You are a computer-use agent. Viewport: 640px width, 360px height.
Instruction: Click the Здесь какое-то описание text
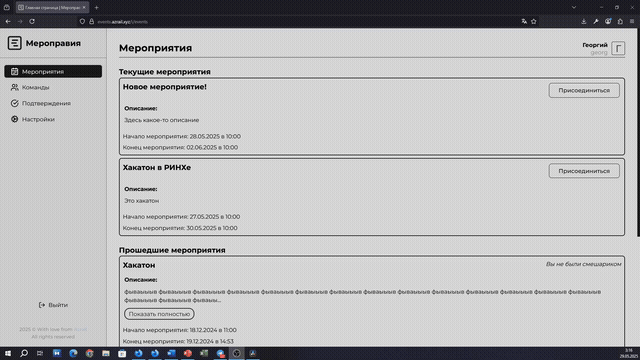pyautogui.click(x=162, y=120)
